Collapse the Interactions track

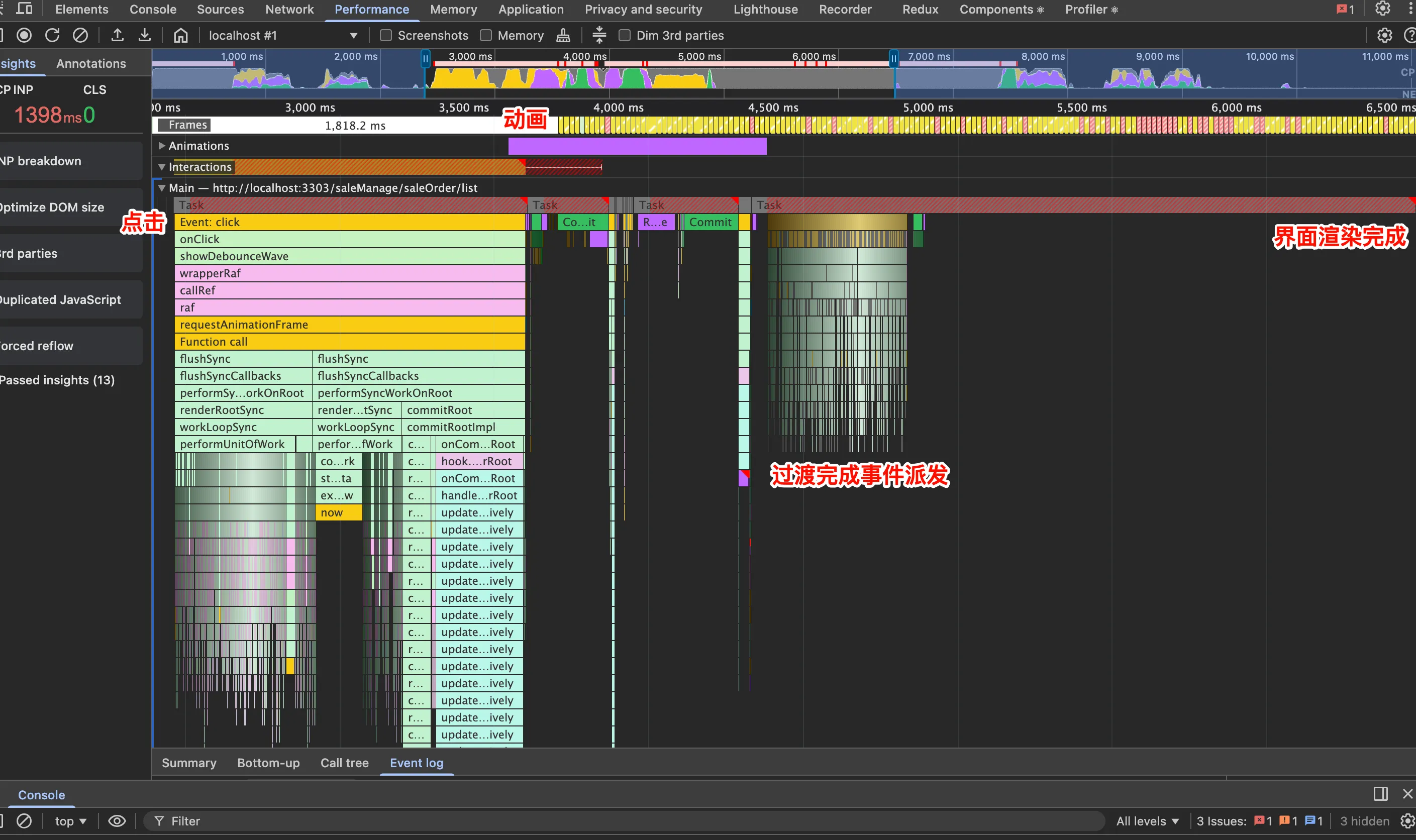pyautogui.click(x=162, y=167)
